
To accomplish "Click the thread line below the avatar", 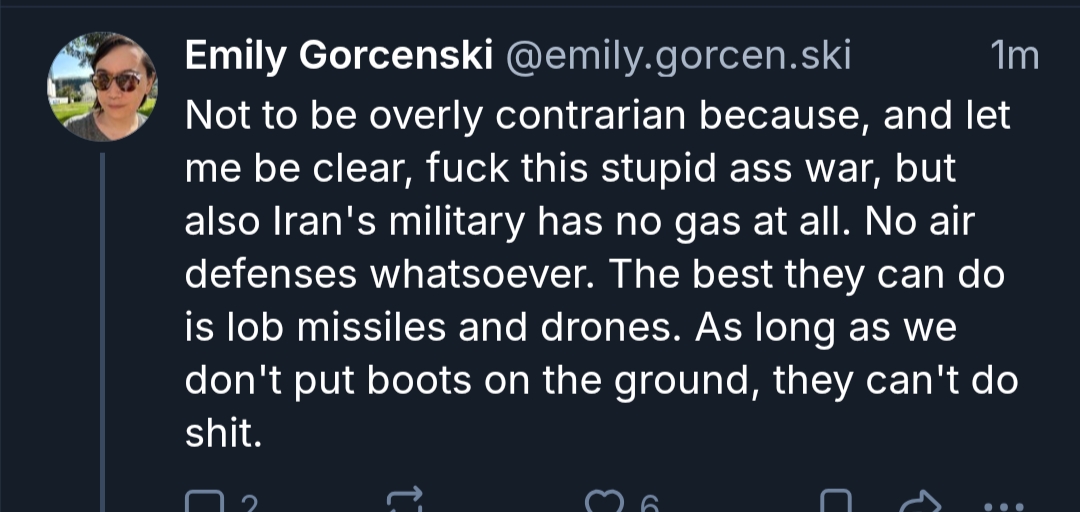I will point(103,330).
